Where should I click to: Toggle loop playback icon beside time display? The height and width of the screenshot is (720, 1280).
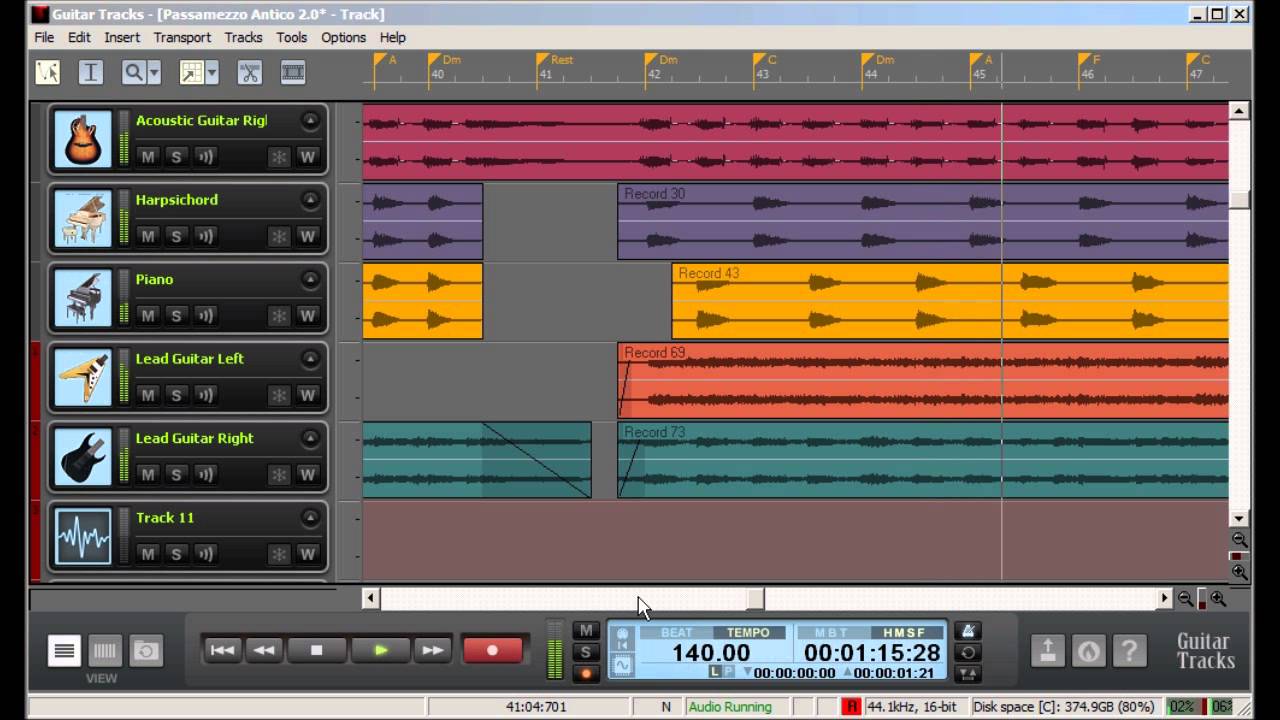coord(967,652)
